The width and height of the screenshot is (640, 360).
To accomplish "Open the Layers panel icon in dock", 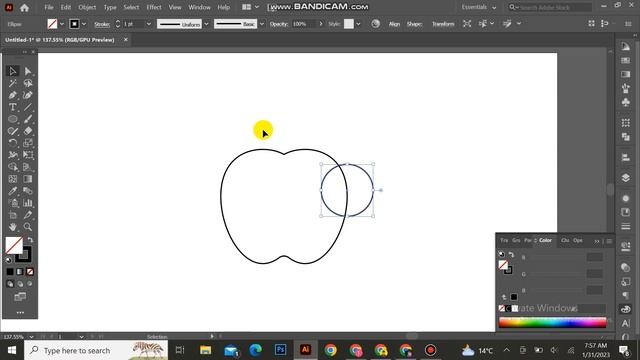I will (625, 178).
